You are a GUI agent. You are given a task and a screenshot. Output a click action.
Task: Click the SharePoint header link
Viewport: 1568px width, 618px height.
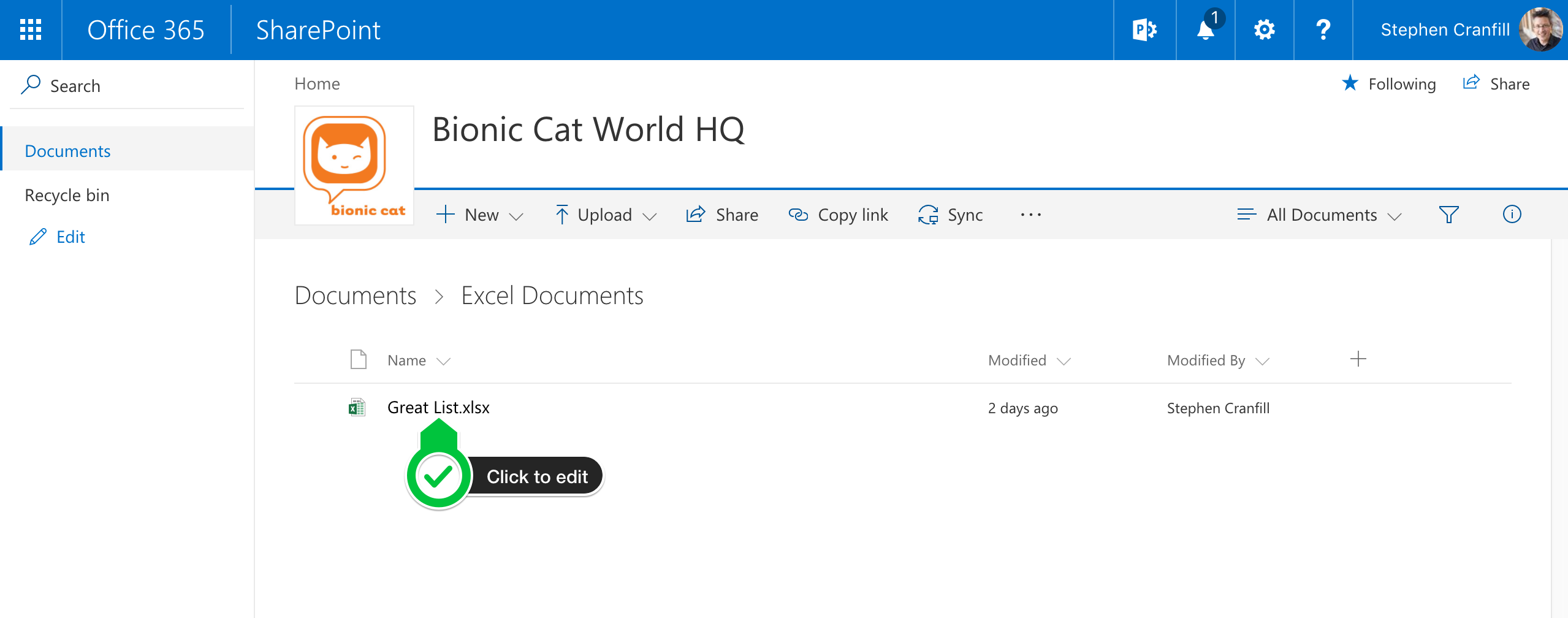(318, 29)
